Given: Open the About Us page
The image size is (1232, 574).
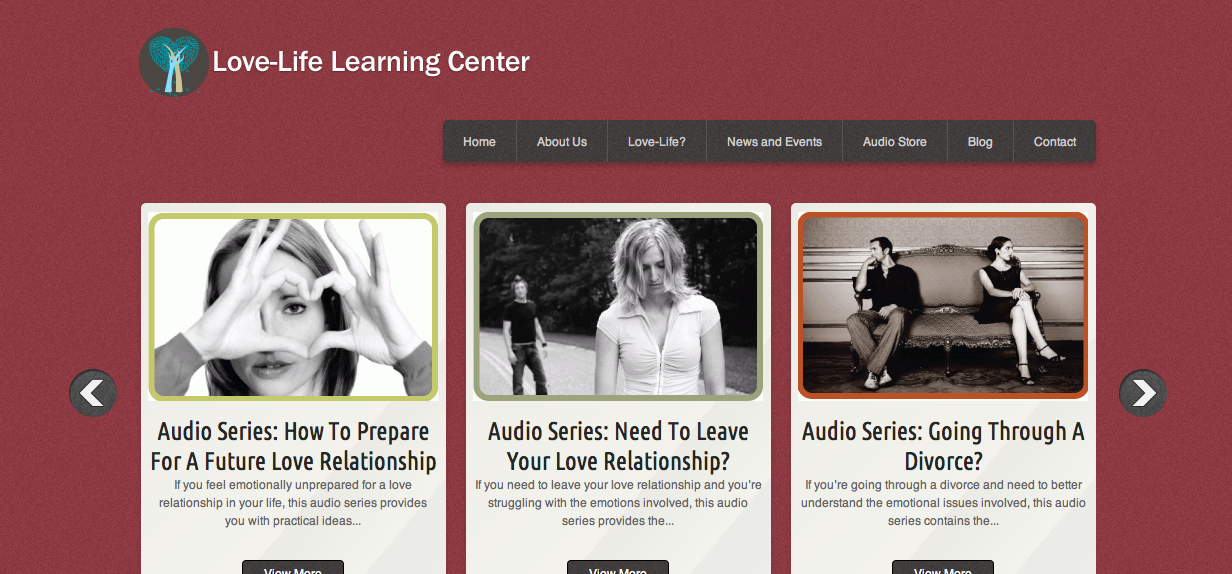Looking at the screenshot, I should 562,141.
